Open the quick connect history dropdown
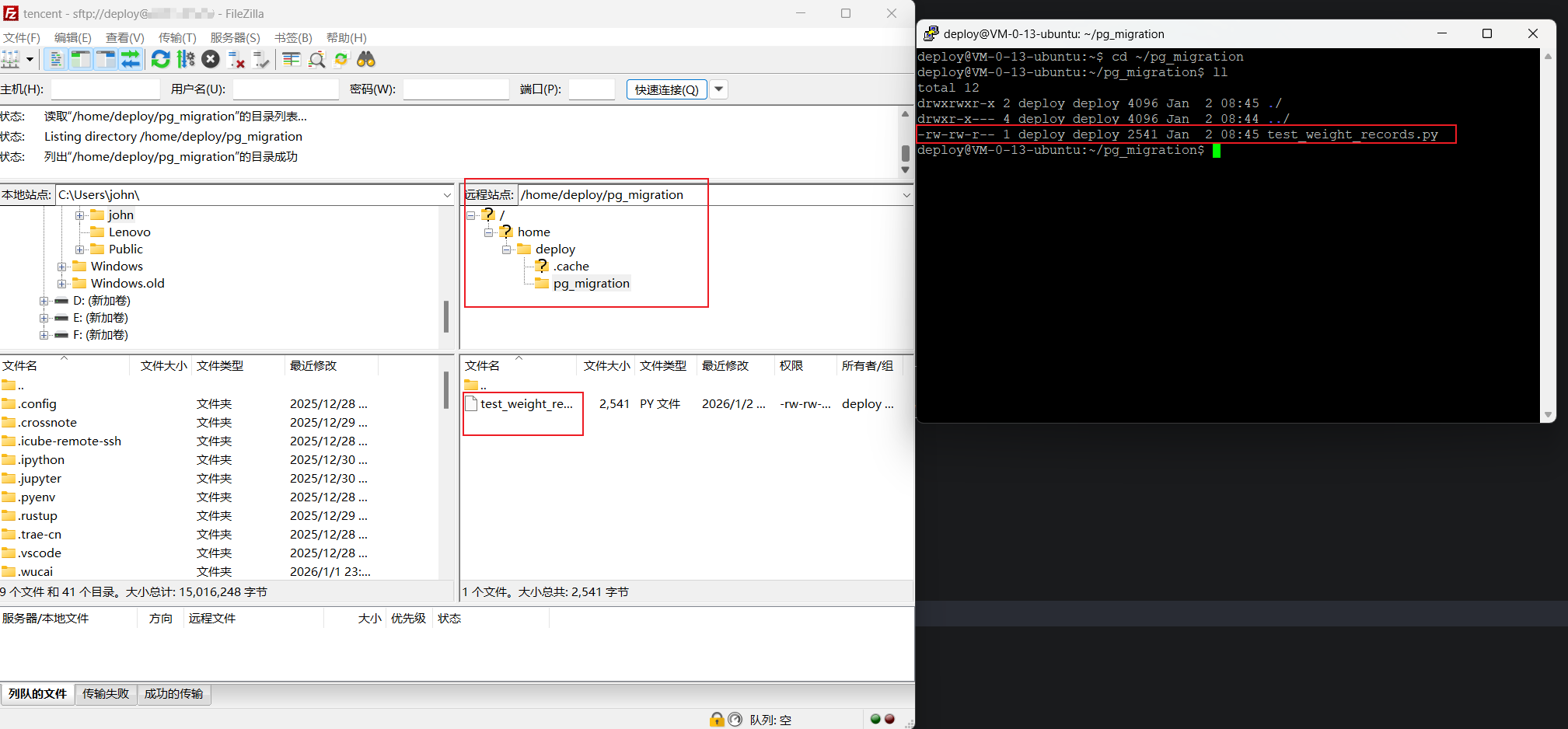 719,89
